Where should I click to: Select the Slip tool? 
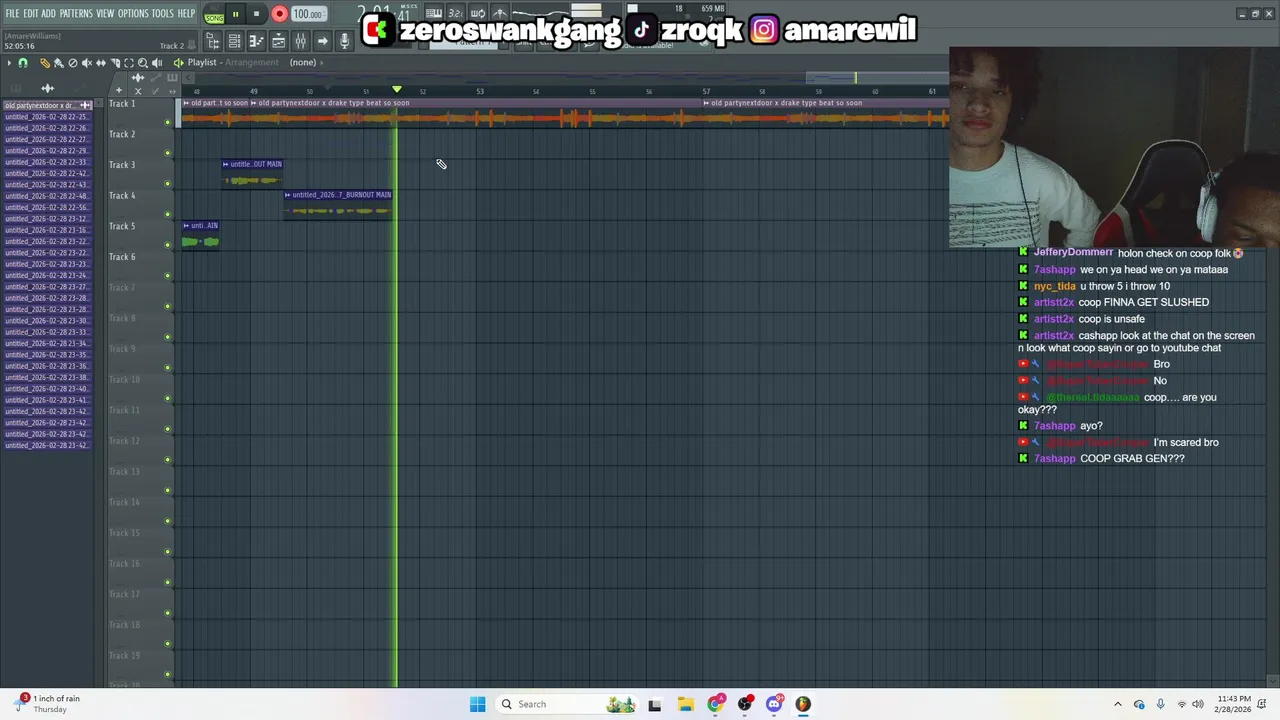(x=101, y=62)
